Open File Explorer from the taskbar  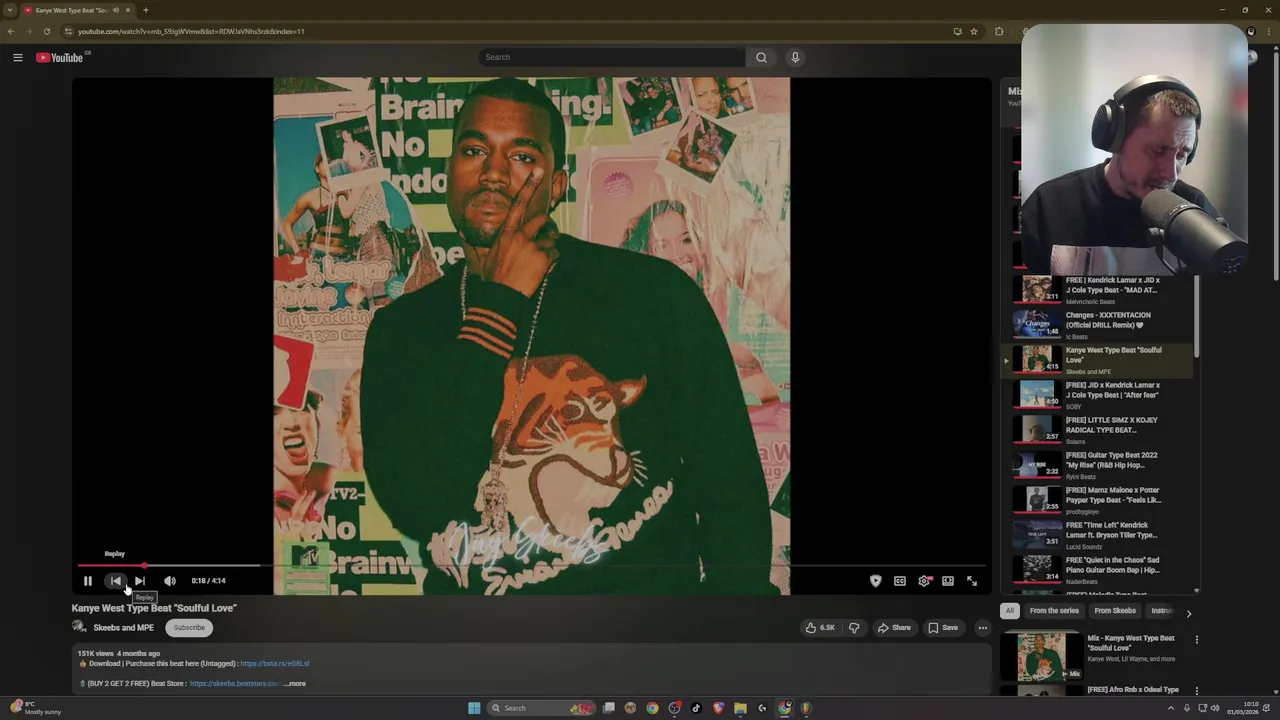point(740,708)
